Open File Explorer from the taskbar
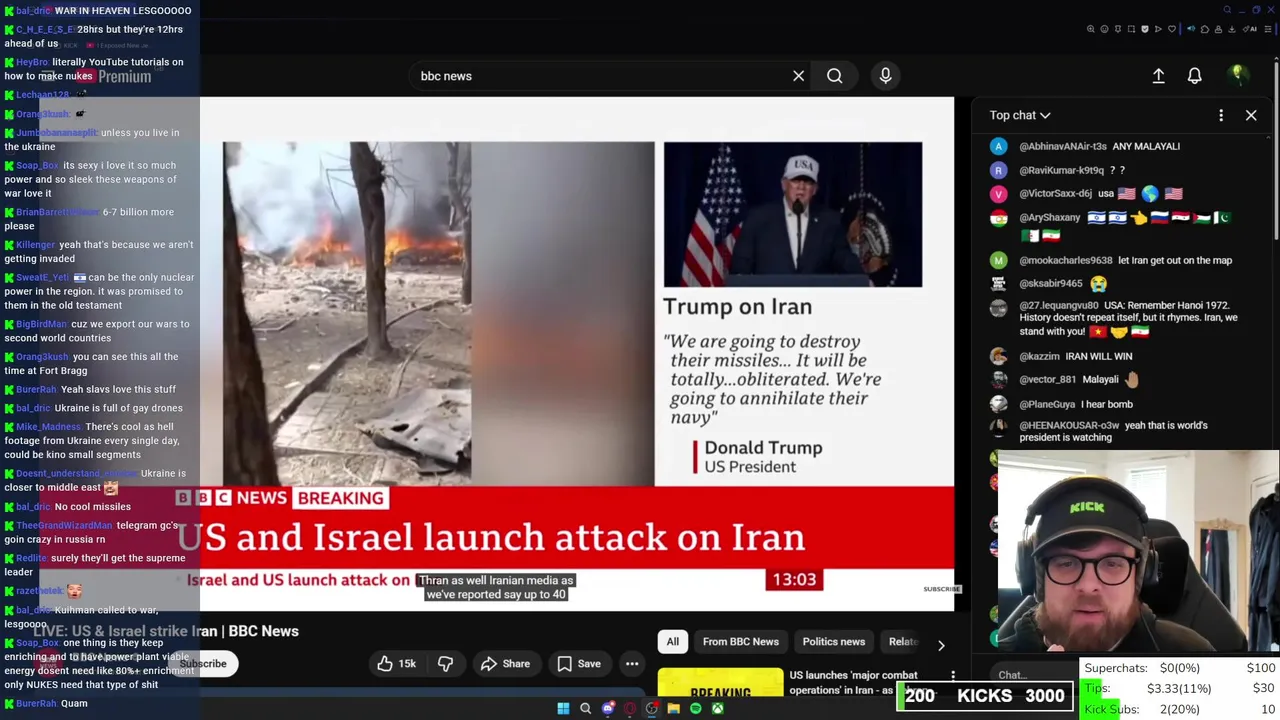The width and height of the screenshot is (1280, 720). pos(674,708)
